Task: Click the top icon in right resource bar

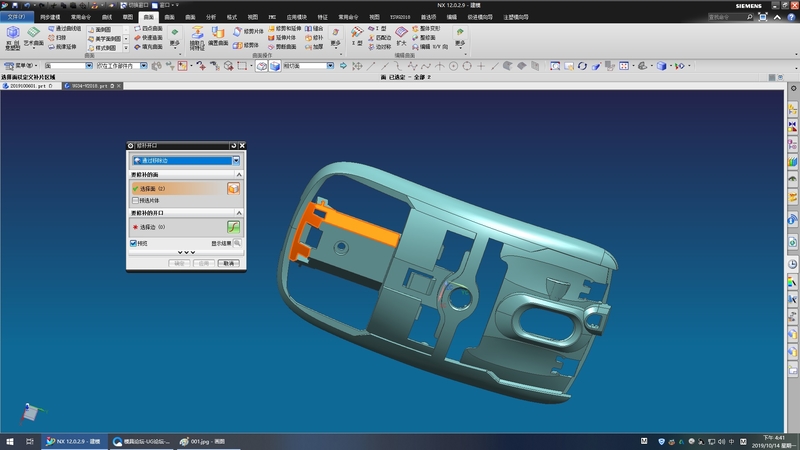Action: point(793,88)
